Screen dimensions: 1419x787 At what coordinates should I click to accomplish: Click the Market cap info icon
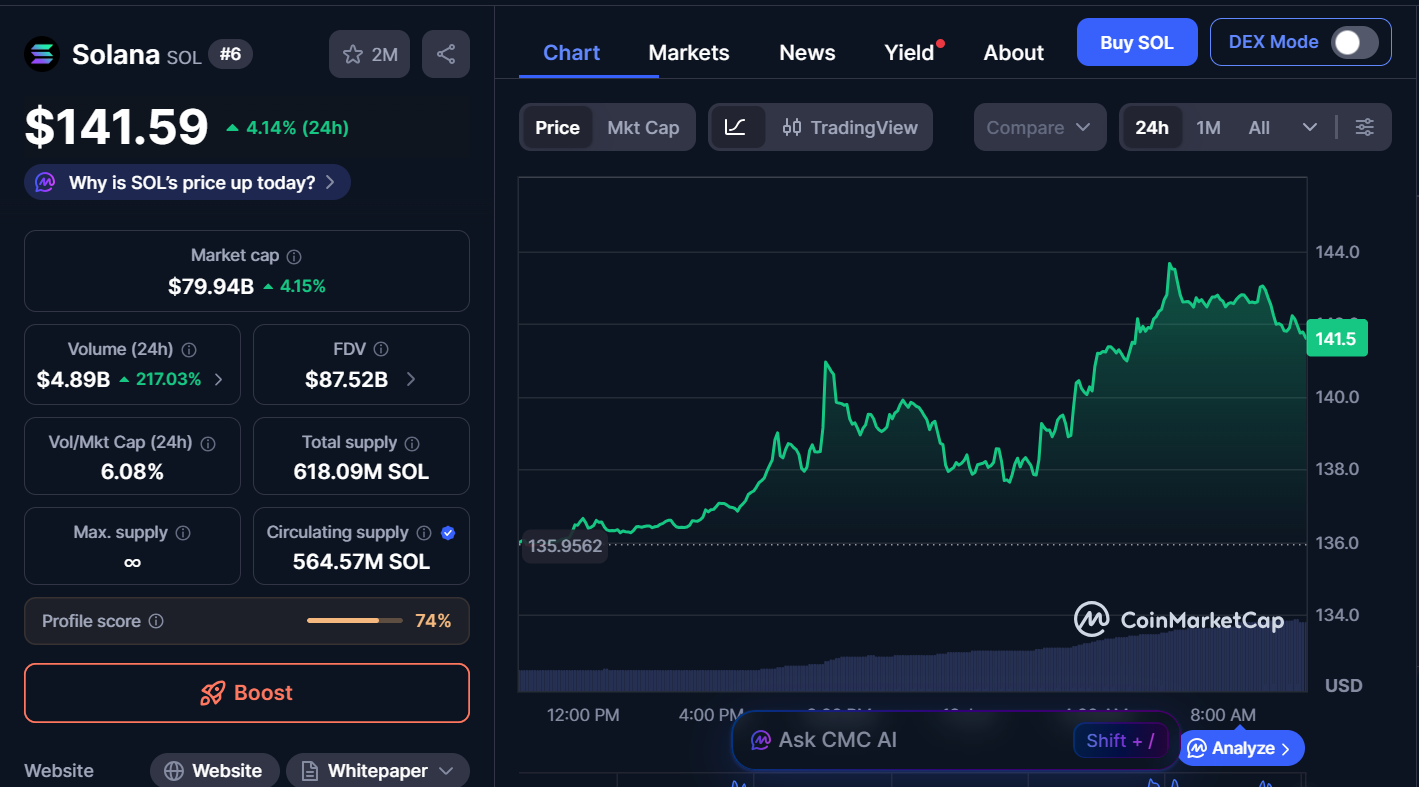point(291,255)
